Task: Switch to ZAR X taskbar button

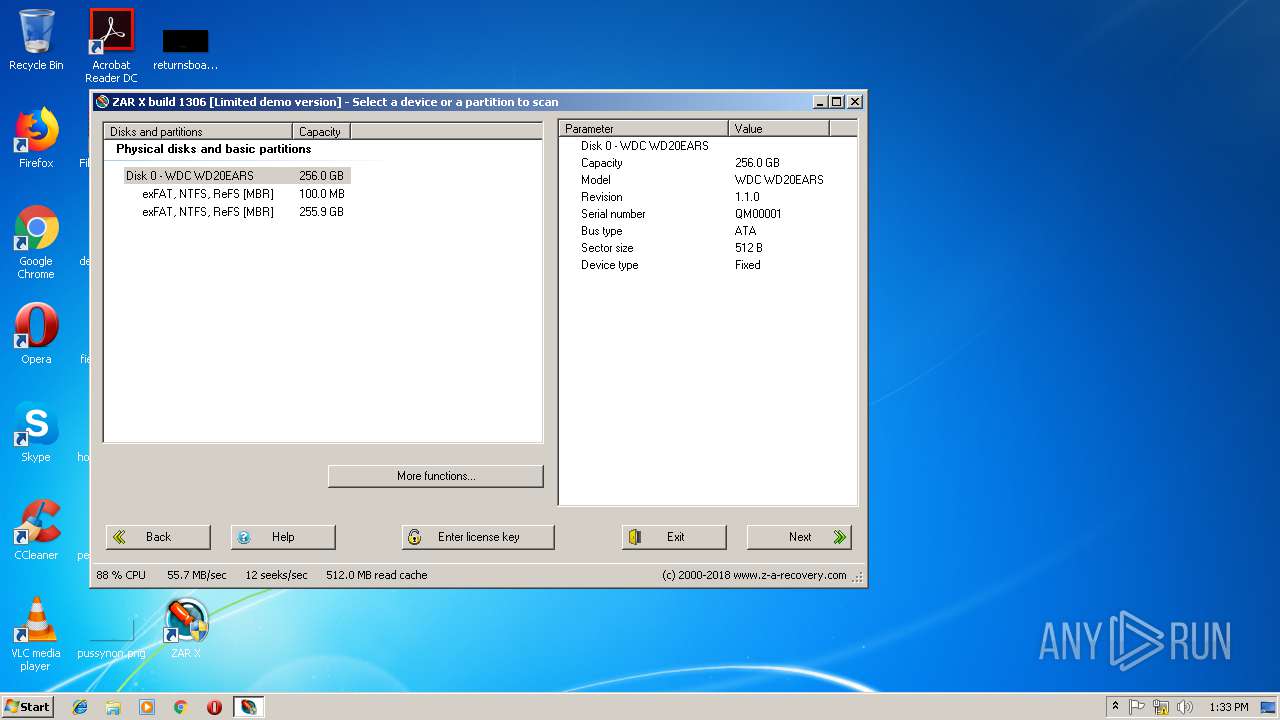Action: (248, 707)
